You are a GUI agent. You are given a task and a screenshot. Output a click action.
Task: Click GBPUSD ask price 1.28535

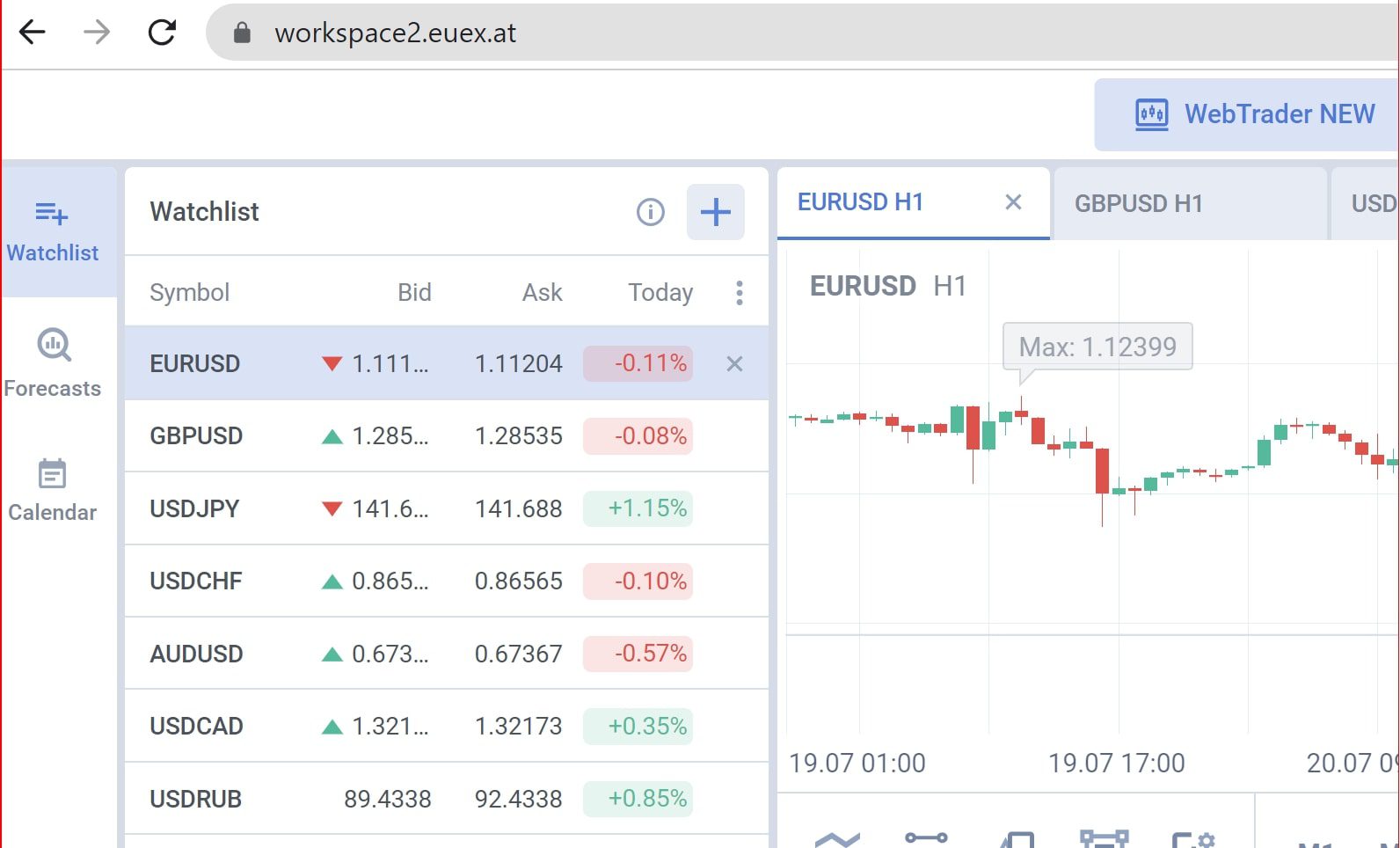[x=519, y=436]
